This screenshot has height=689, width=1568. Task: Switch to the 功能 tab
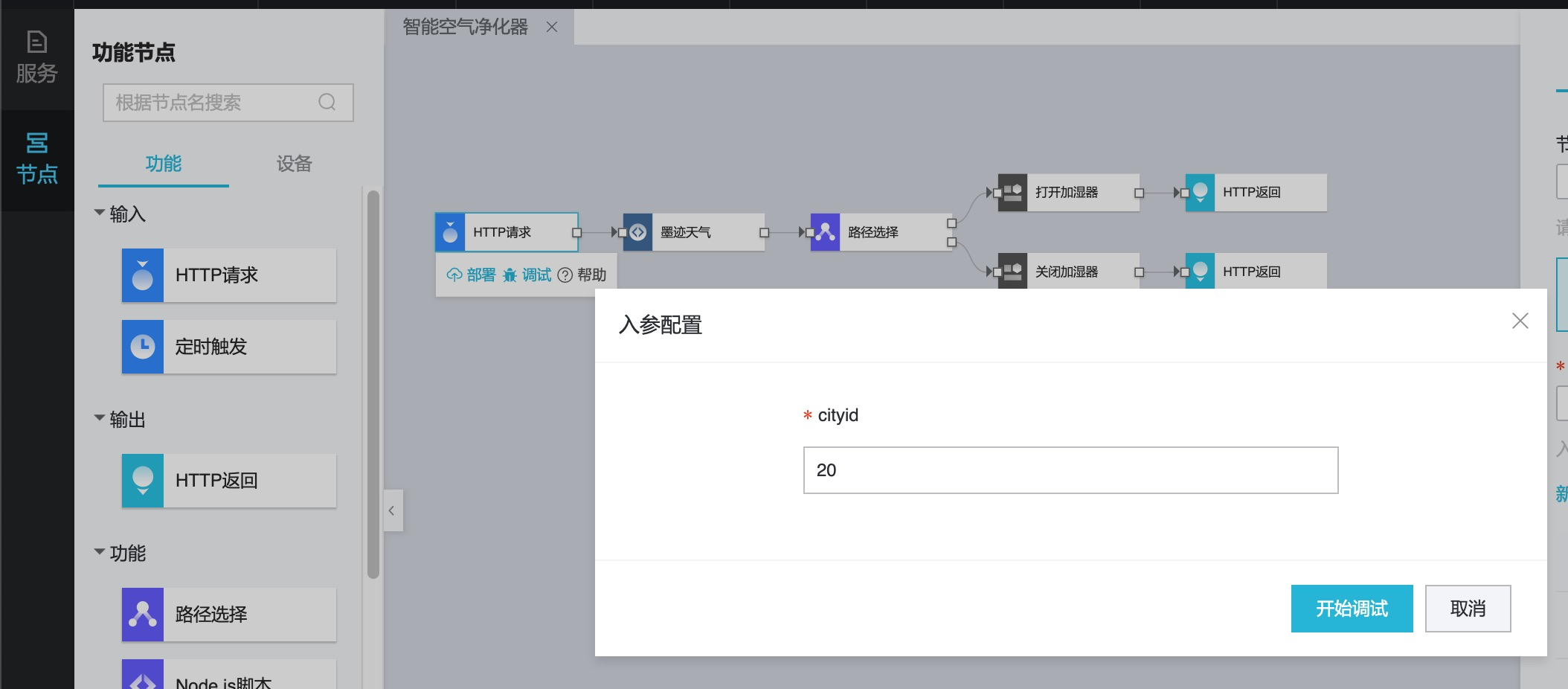[x=163, y=164]
